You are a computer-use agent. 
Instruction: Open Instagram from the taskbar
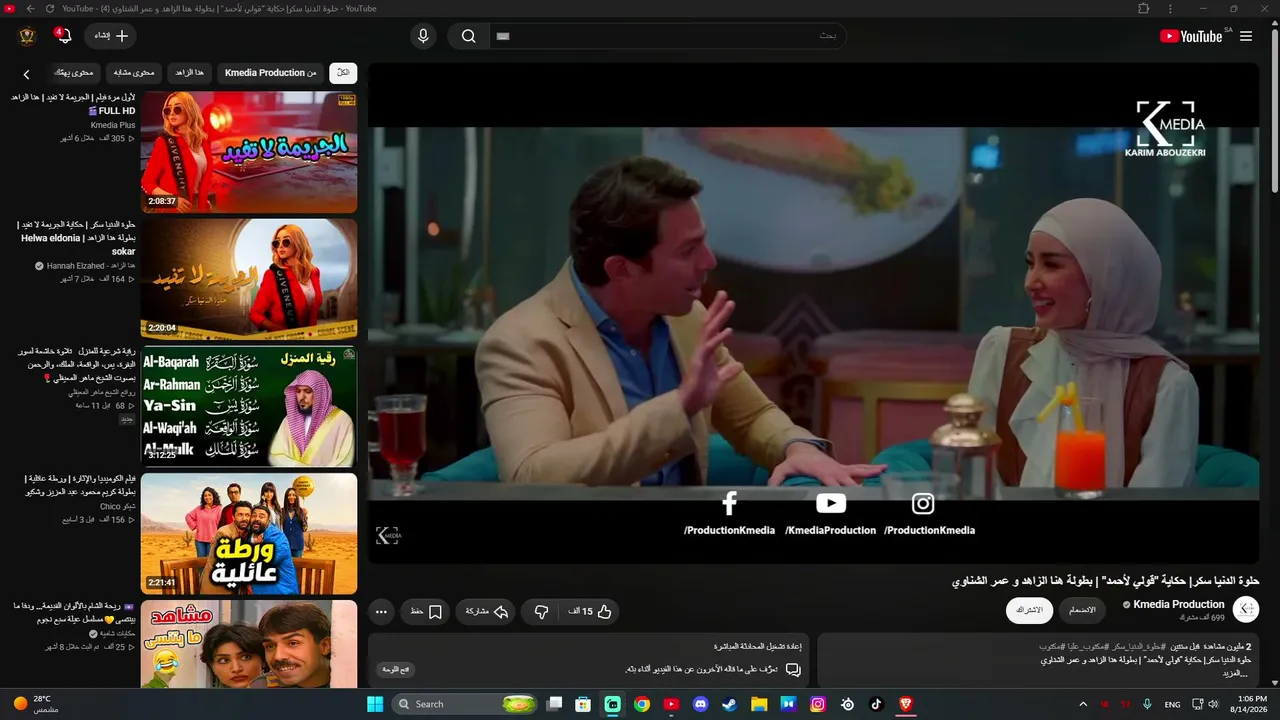click(818, 704)
